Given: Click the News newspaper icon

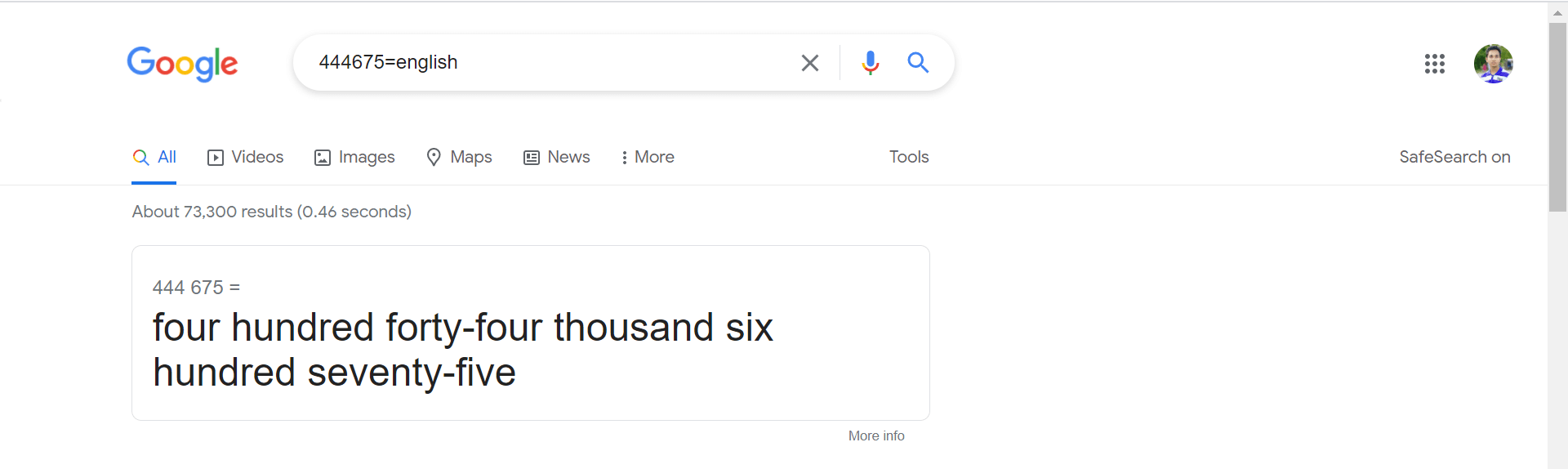Looking at the screenshot, I should tap(532, 158).
